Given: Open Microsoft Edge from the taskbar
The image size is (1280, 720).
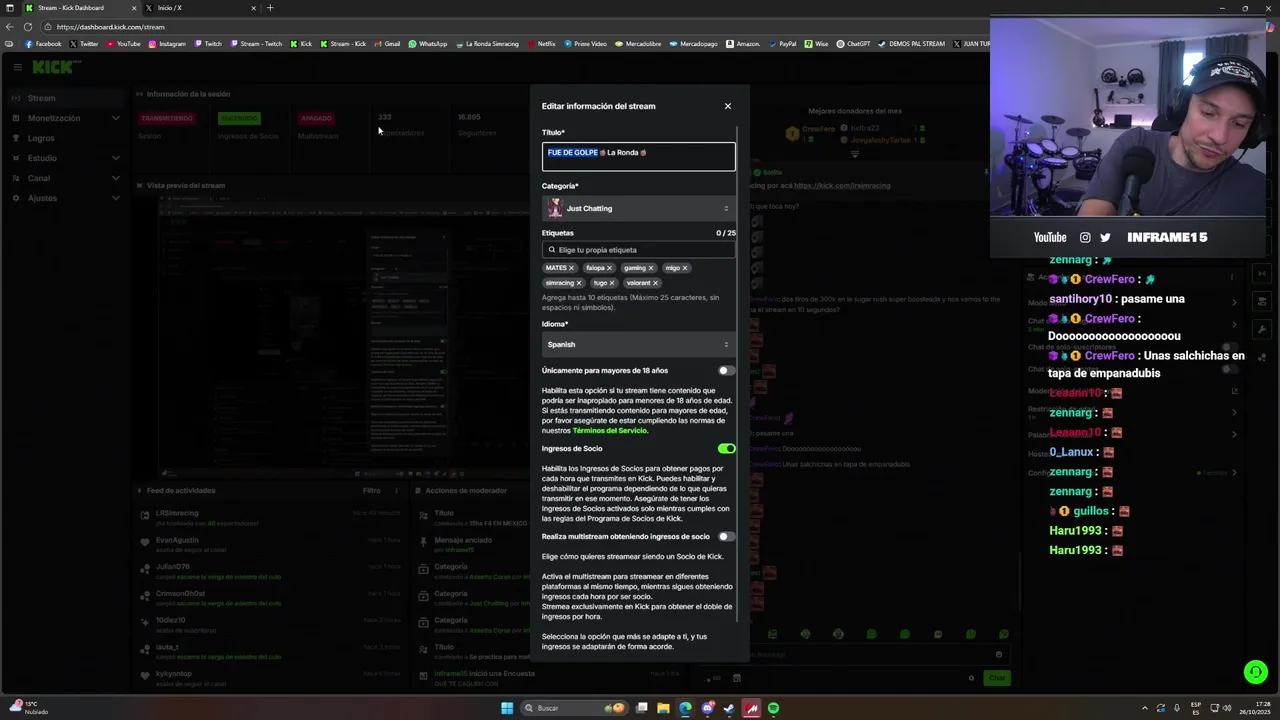Looking at the screenshot, I should 685,708.
